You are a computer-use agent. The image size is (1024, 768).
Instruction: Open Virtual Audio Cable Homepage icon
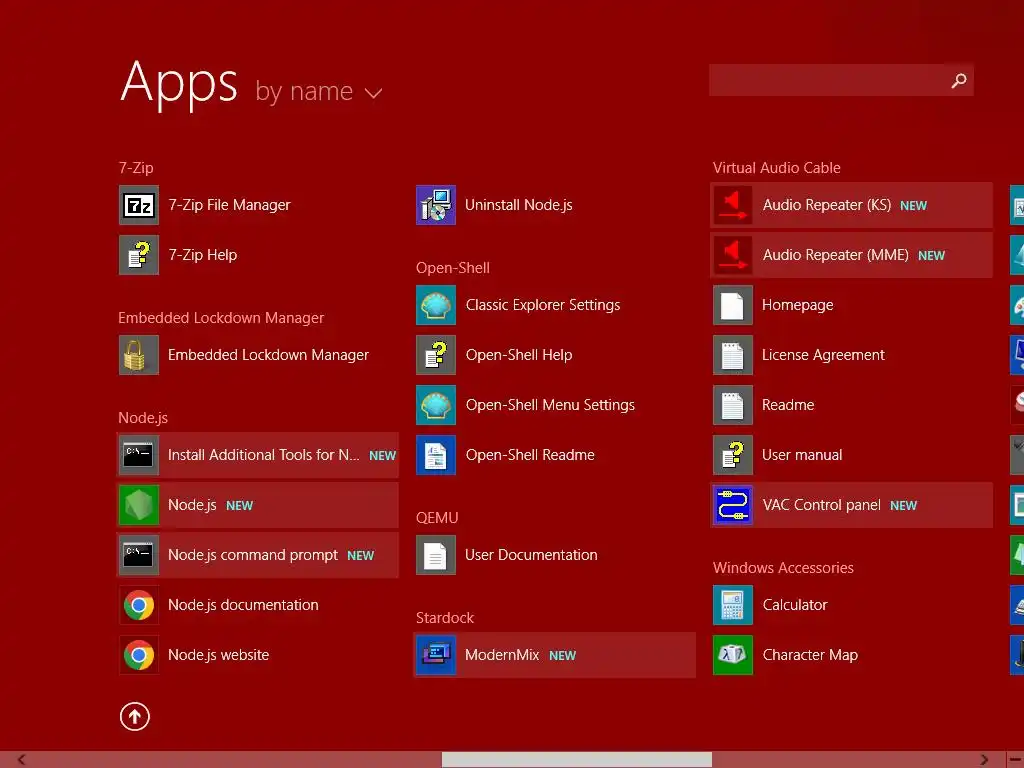(733, 305)
